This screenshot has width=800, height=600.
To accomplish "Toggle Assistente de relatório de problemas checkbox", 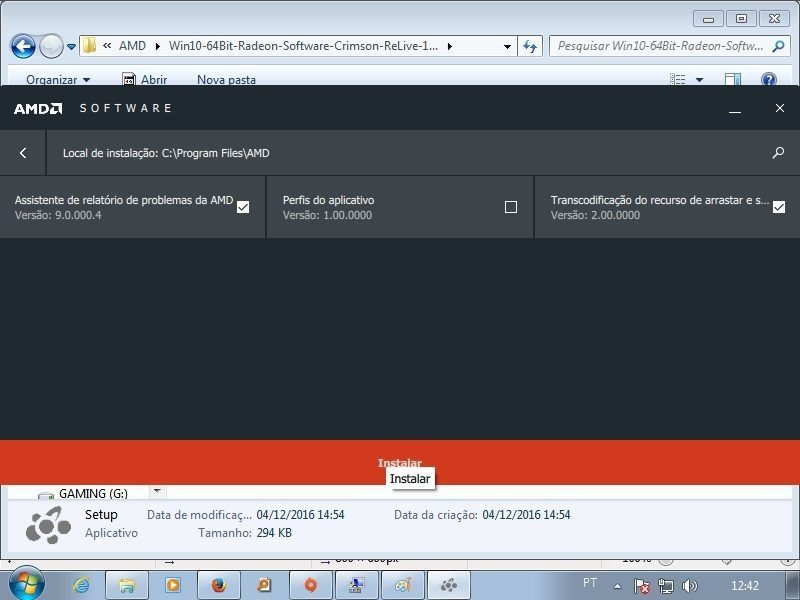I will pos(243,207).
